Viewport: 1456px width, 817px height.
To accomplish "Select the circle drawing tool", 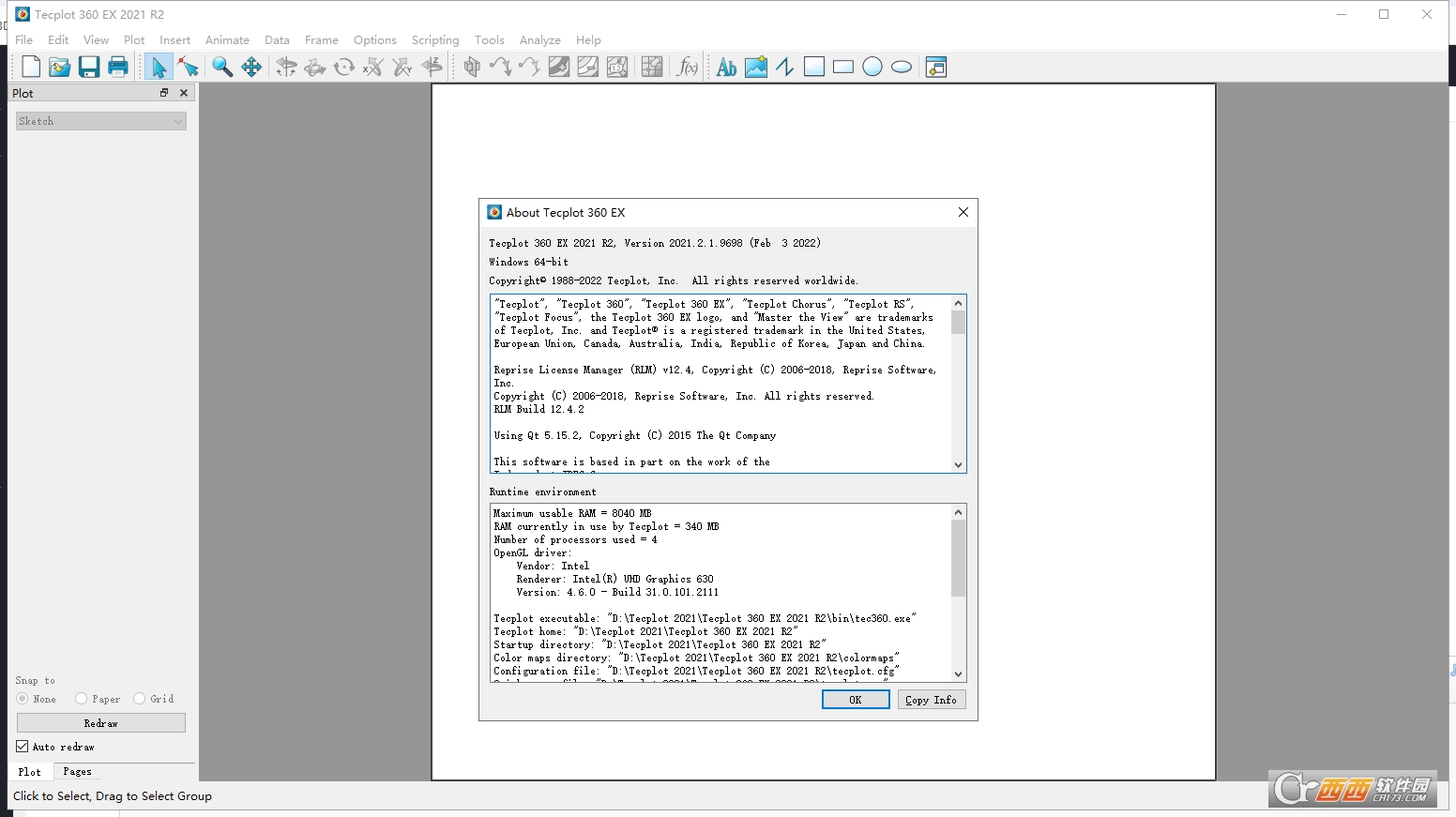I will [872, 67].
